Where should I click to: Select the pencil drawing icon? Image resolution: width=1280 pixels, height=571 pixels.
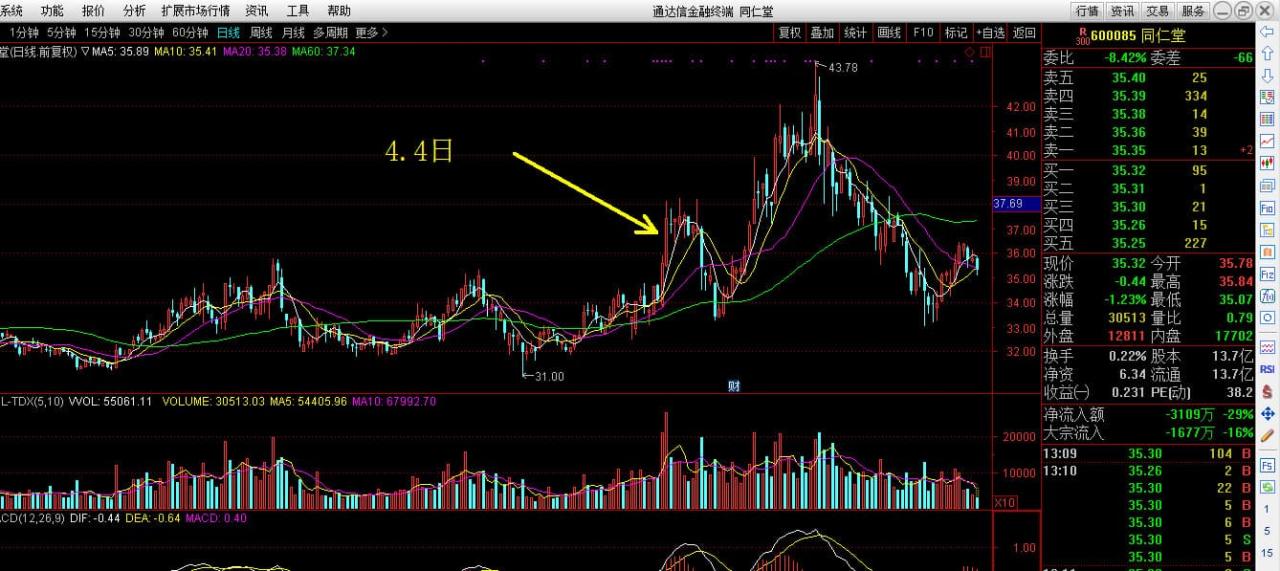1267,435
